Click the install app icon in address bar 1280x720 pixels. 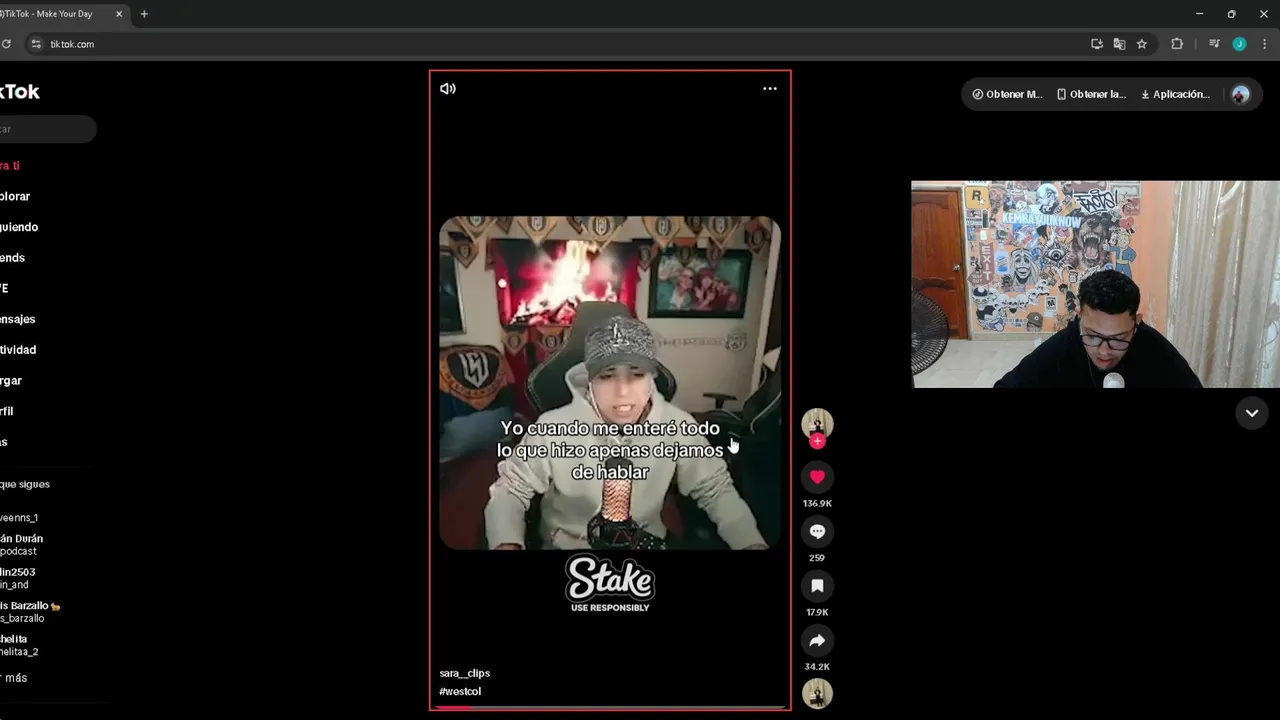1097,44
